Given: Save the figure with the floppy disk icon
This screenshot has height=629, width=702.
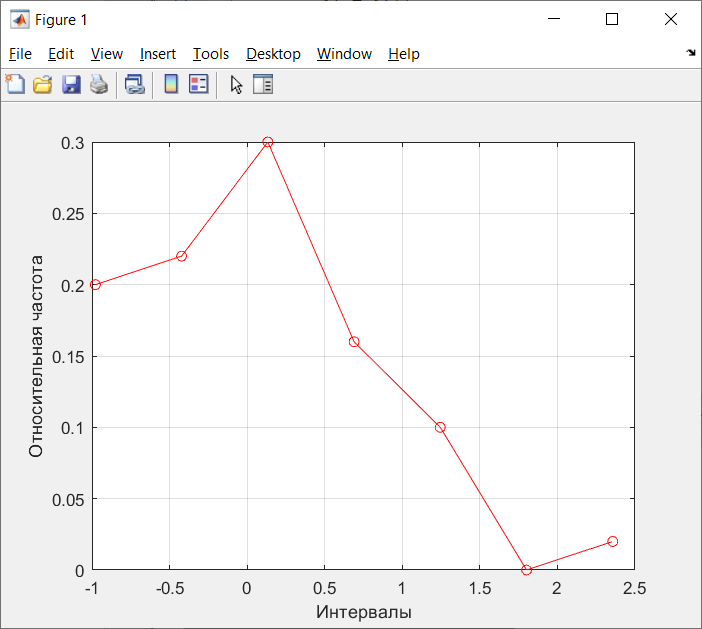Looking at the screenshot, I should pos(71,84).
